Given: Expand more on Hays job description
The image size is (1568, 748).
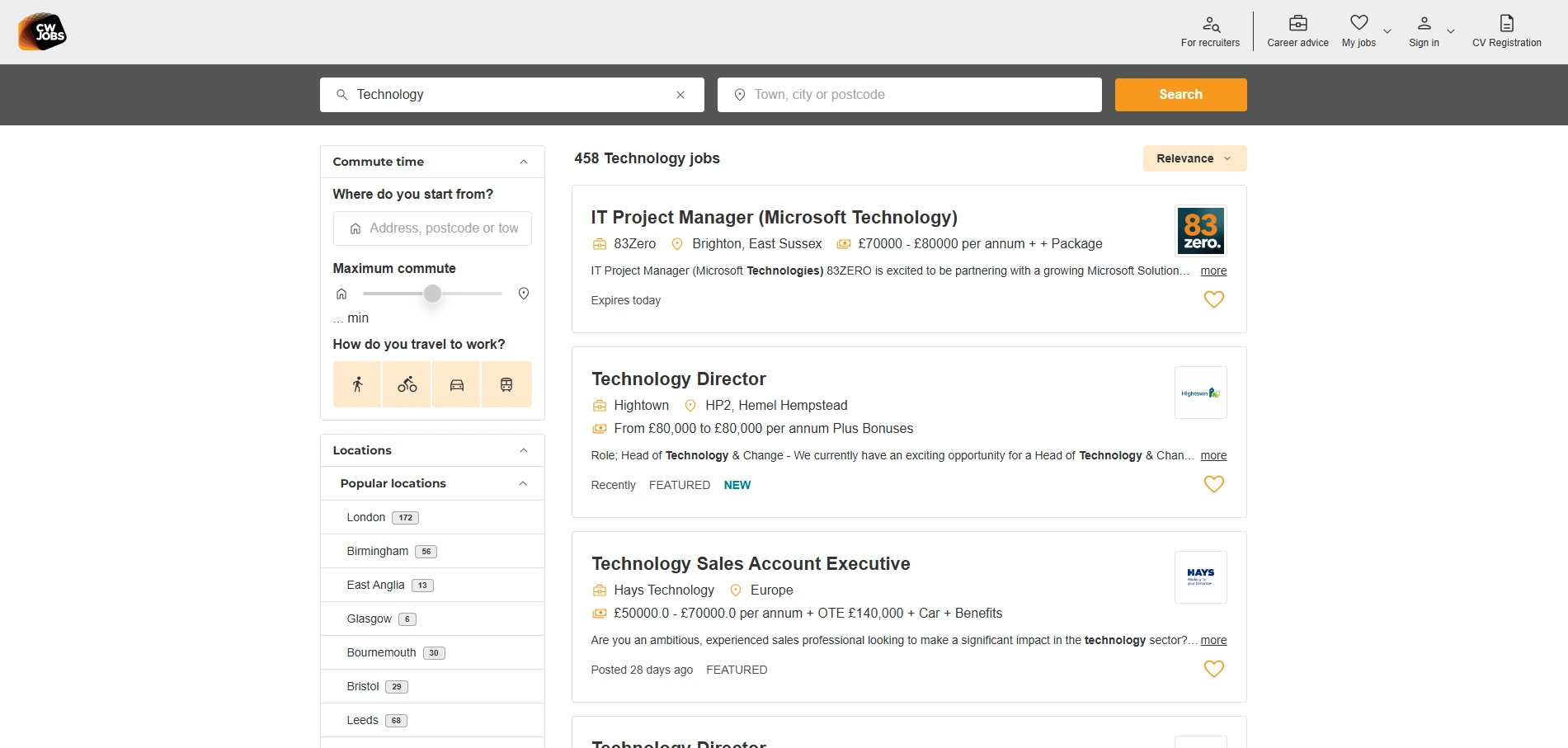Looking at the screenshot, I should tap(1213, 640).
